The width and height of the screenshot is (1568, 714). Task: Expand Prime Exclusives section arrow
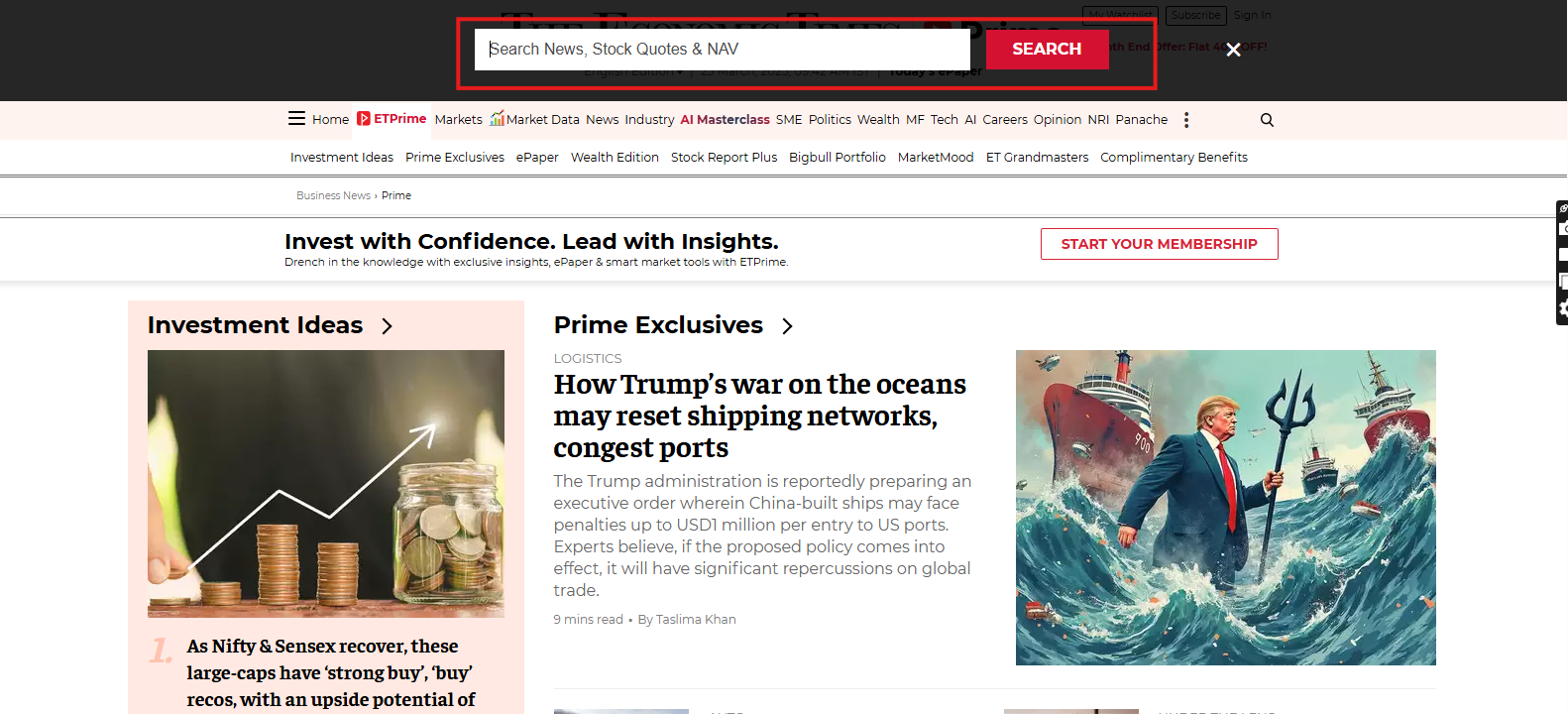(x=788, y=326)
